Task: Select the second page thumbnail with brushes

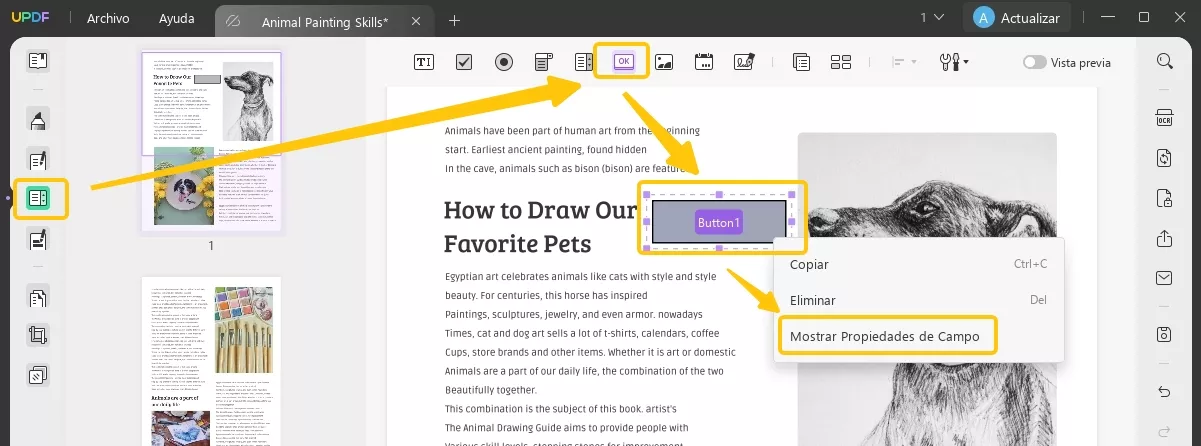Action: tap(211, 361)
